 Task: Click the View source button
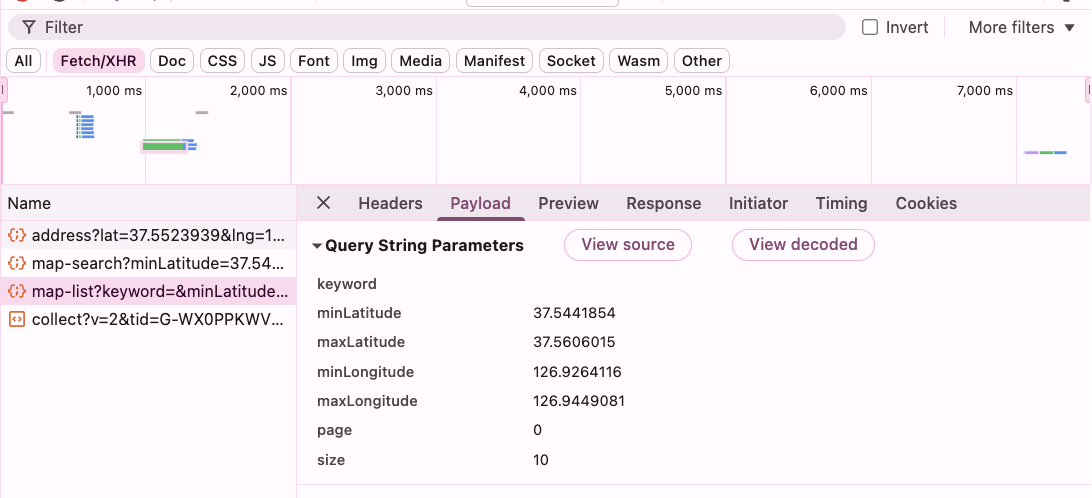pos(628,244)
